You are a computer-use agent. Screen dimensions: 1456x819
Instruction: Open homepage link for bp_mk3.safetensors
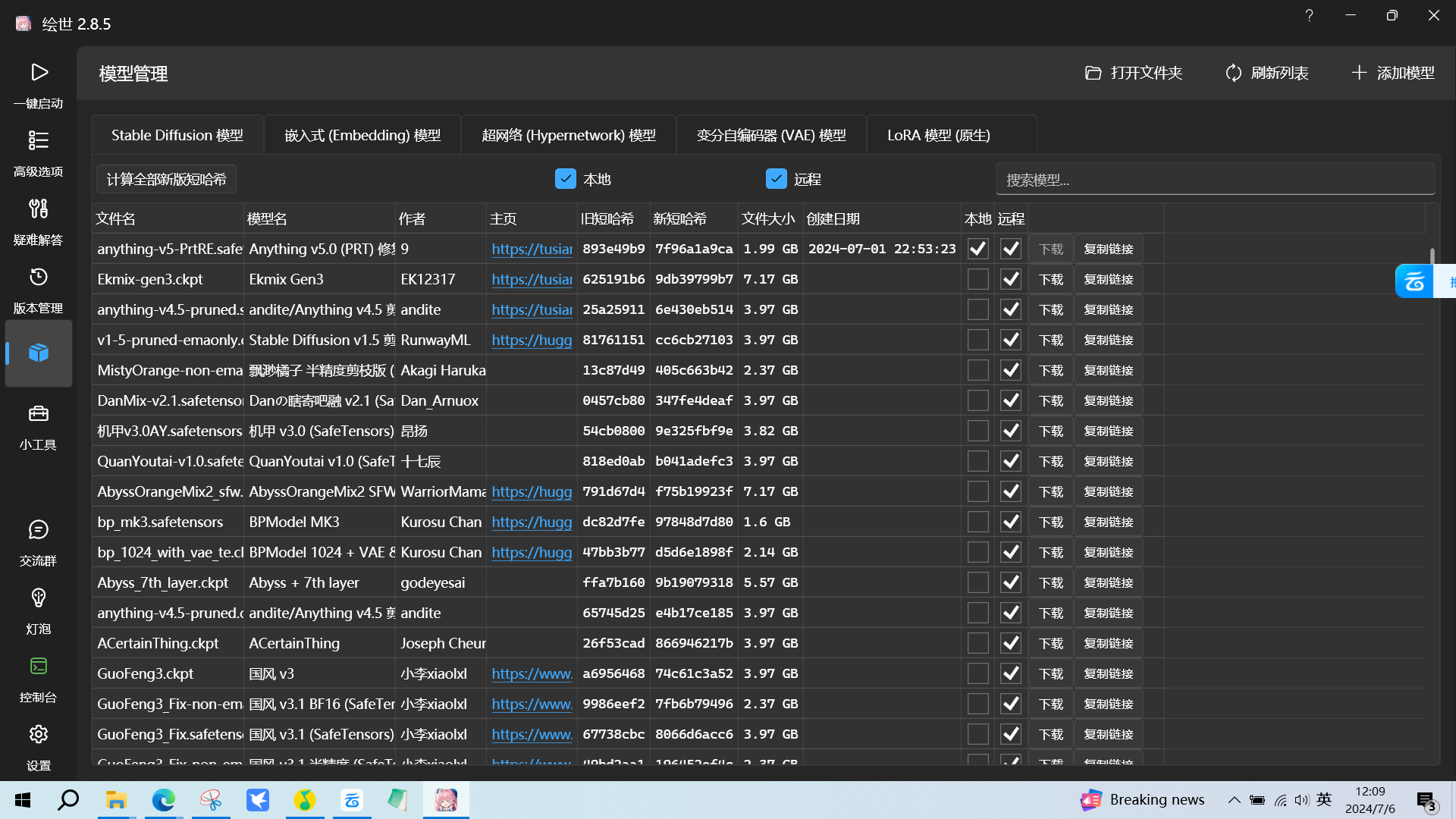[531, 522]
